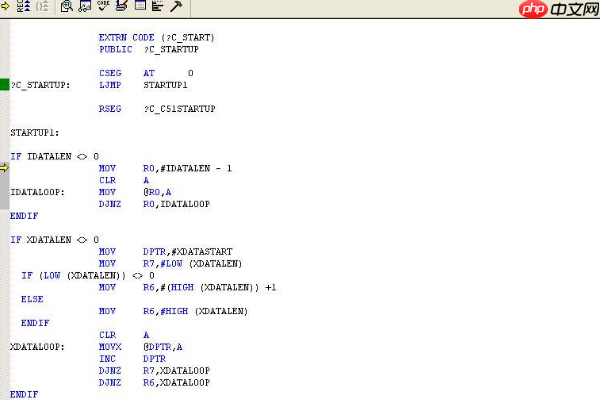Click the 'XDATALOOP:' label
600x400 pixels.
[38, 347]
